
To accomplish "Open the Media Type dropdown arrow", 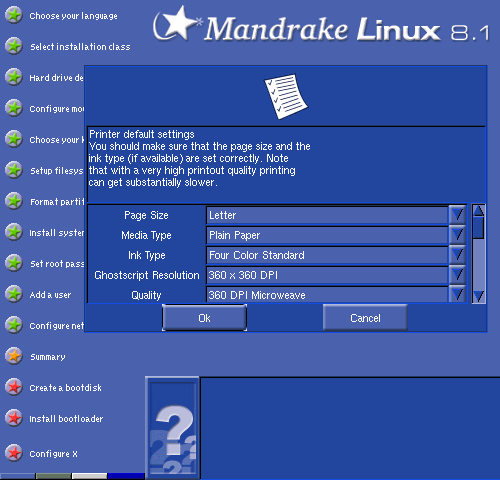I will [457, 235].
